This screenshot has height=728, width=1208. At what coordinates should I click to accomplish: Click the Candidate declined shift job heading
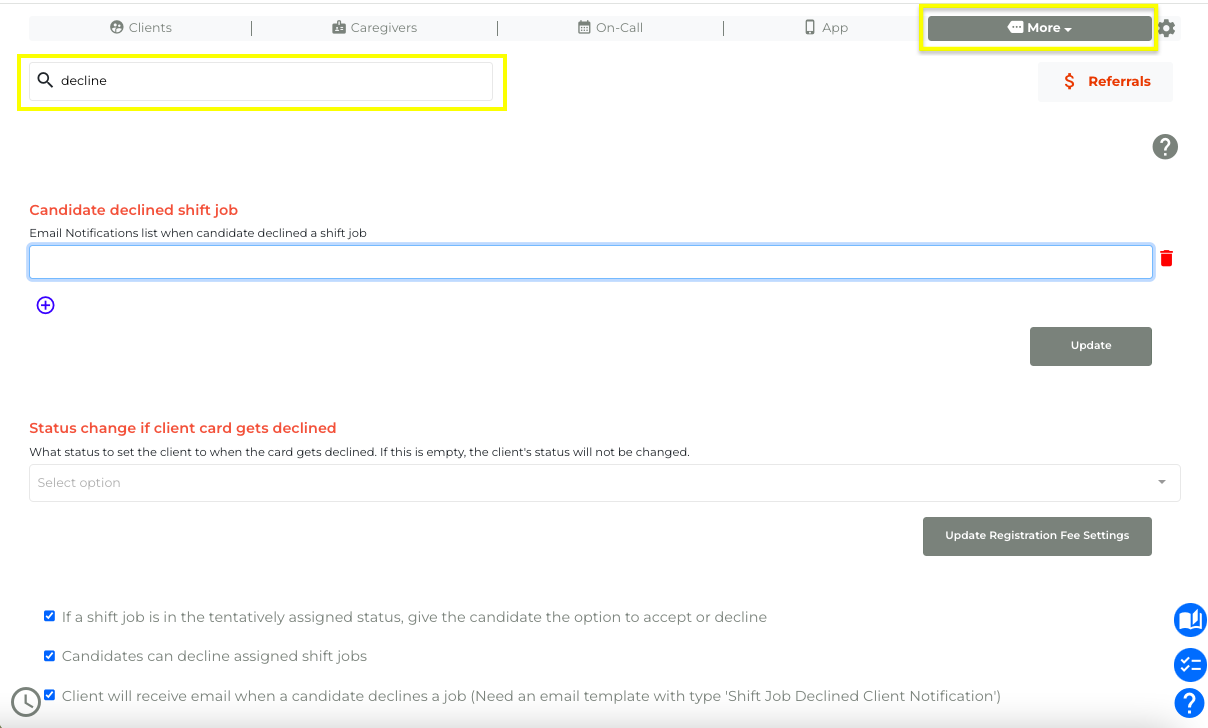[134, 210]
